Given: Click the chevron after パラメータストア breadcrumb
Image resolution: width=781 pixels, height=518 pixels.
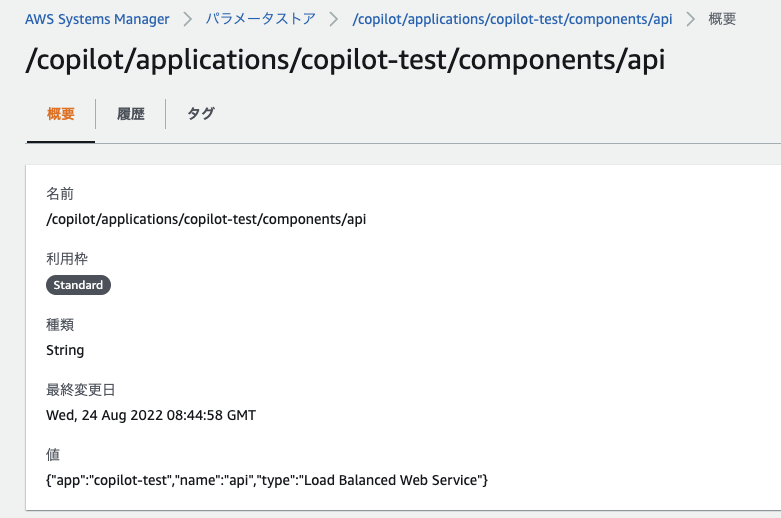Looking at the screenshot, I should click(x=334, y=19).
